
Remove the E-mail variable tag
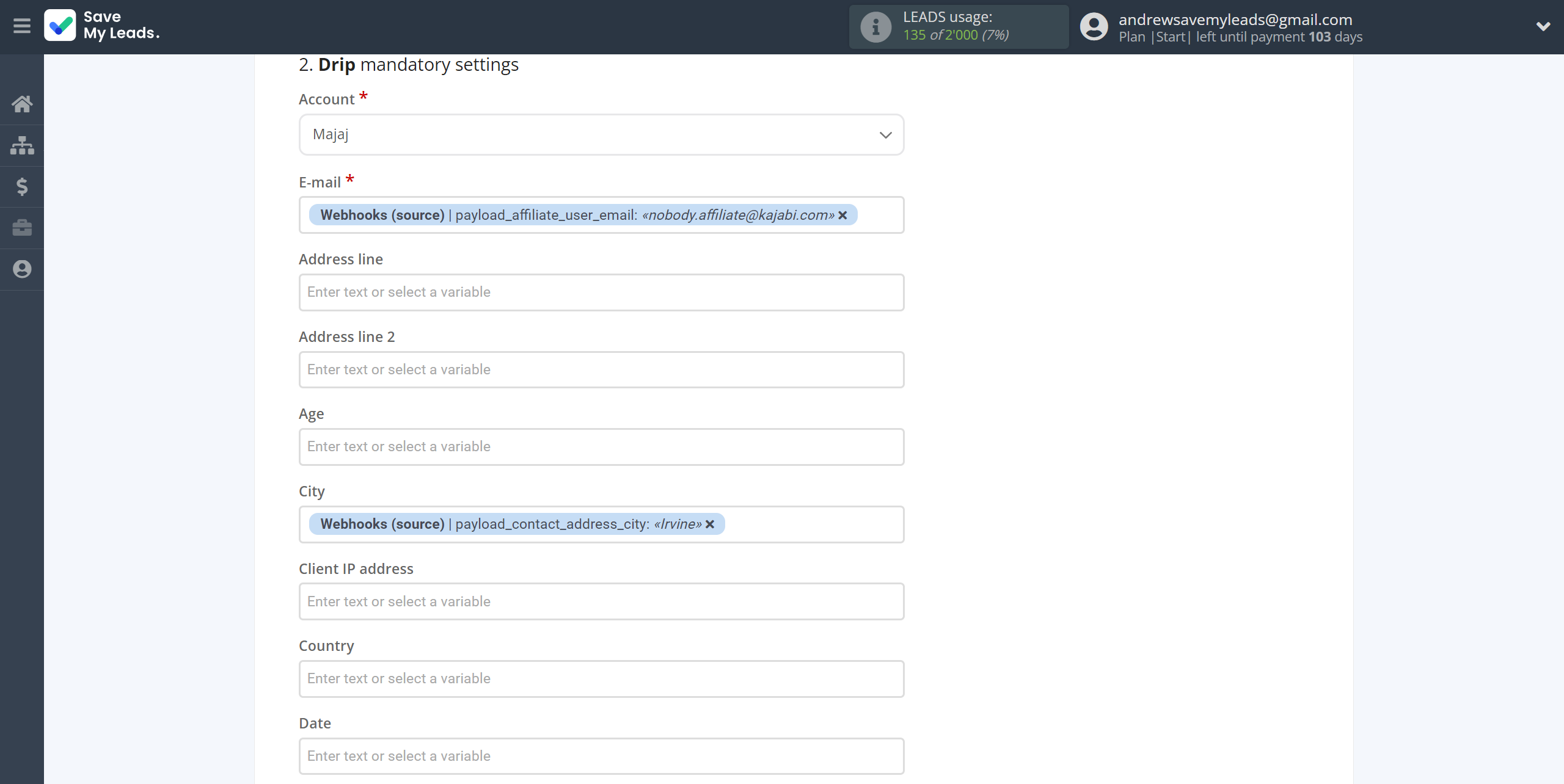point(842,215)
